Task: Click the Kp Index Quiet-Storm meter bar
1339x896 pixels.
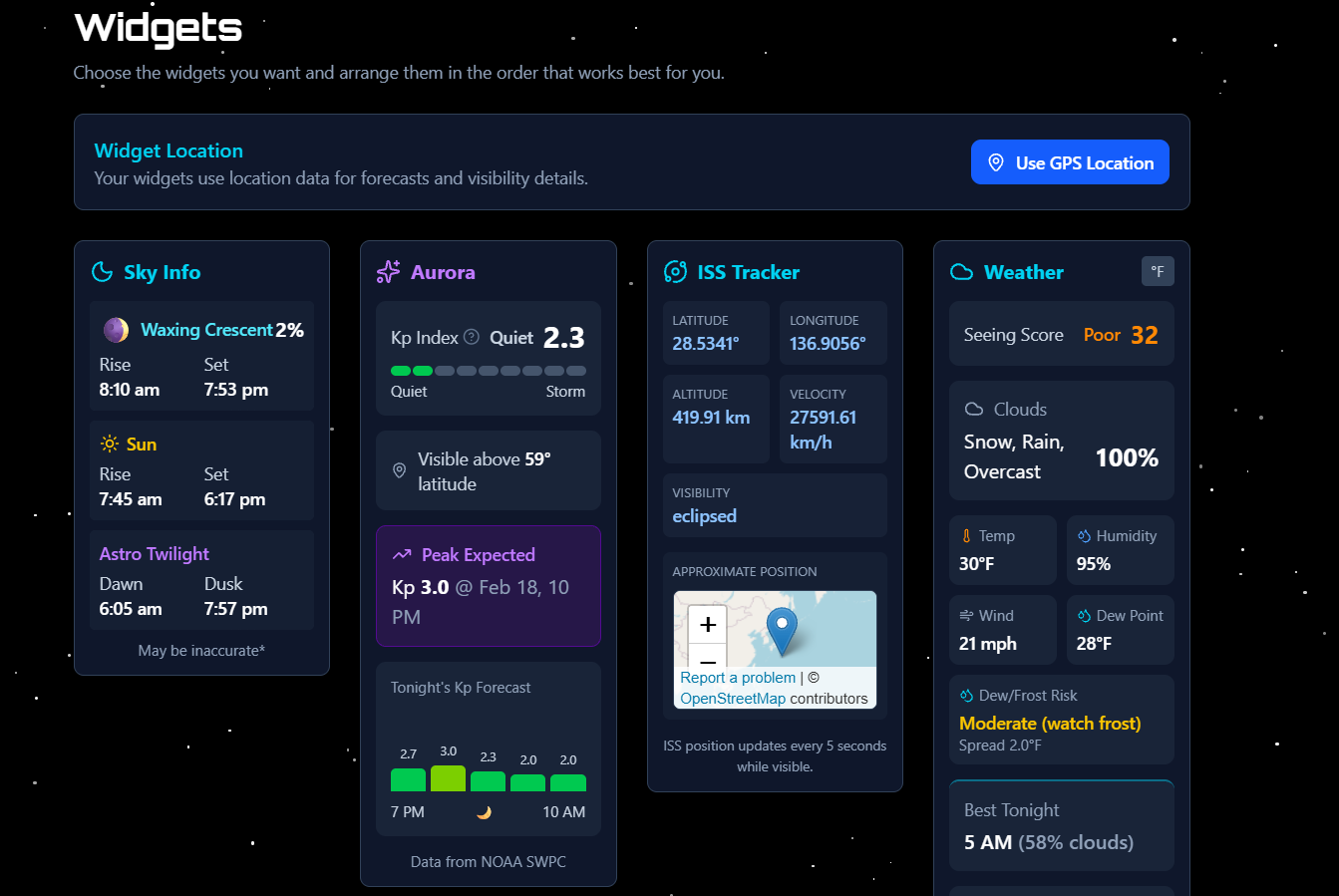Action: [489, 370]
